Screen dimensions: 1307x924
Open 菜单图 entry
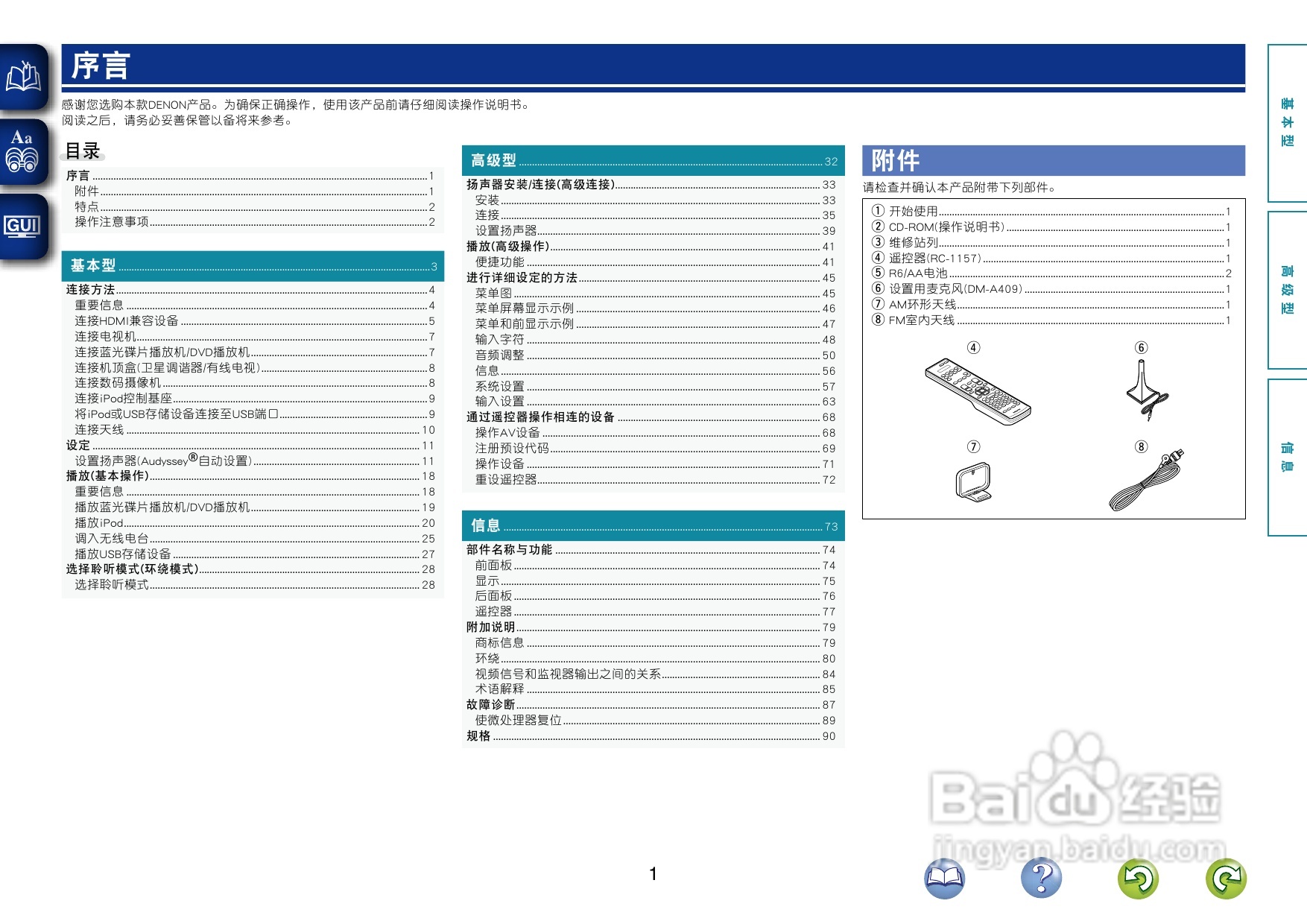pos(655,294)
